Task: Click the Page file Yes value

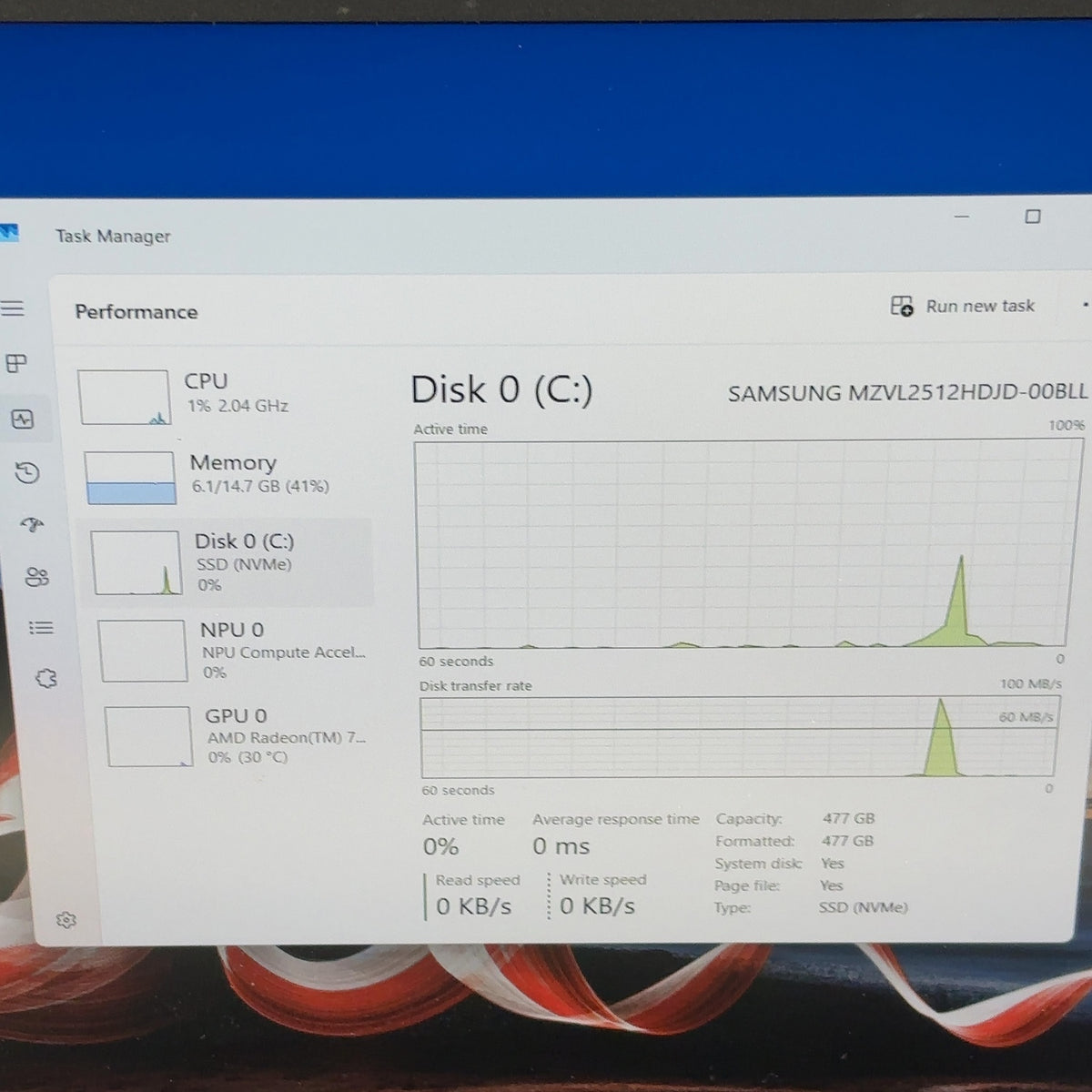Action: point(832,885)
